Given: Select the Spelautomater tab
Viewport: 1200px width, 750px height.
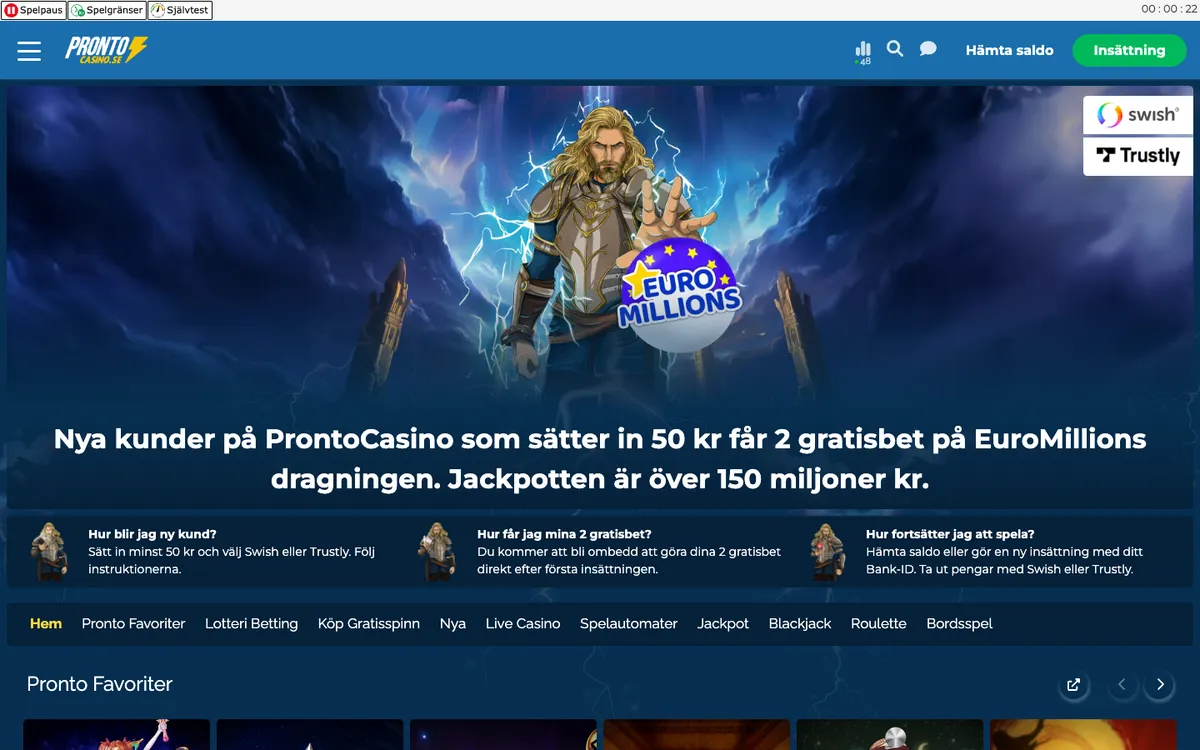Looking at the screenshot, I should coord(629,623).
